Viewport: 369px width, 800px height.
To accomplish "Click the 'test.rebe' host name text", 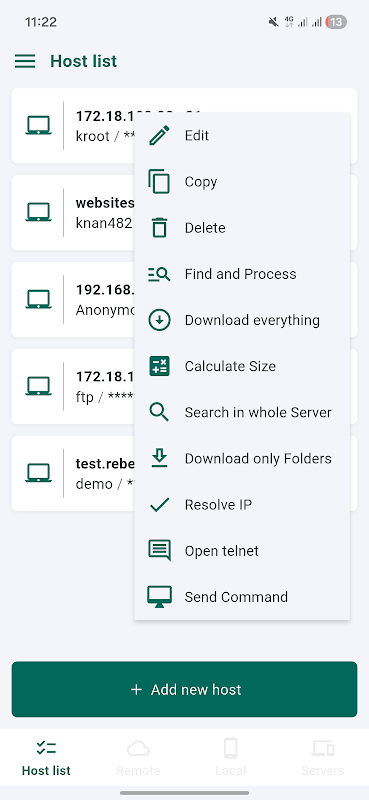I will [x=105, y=464].
